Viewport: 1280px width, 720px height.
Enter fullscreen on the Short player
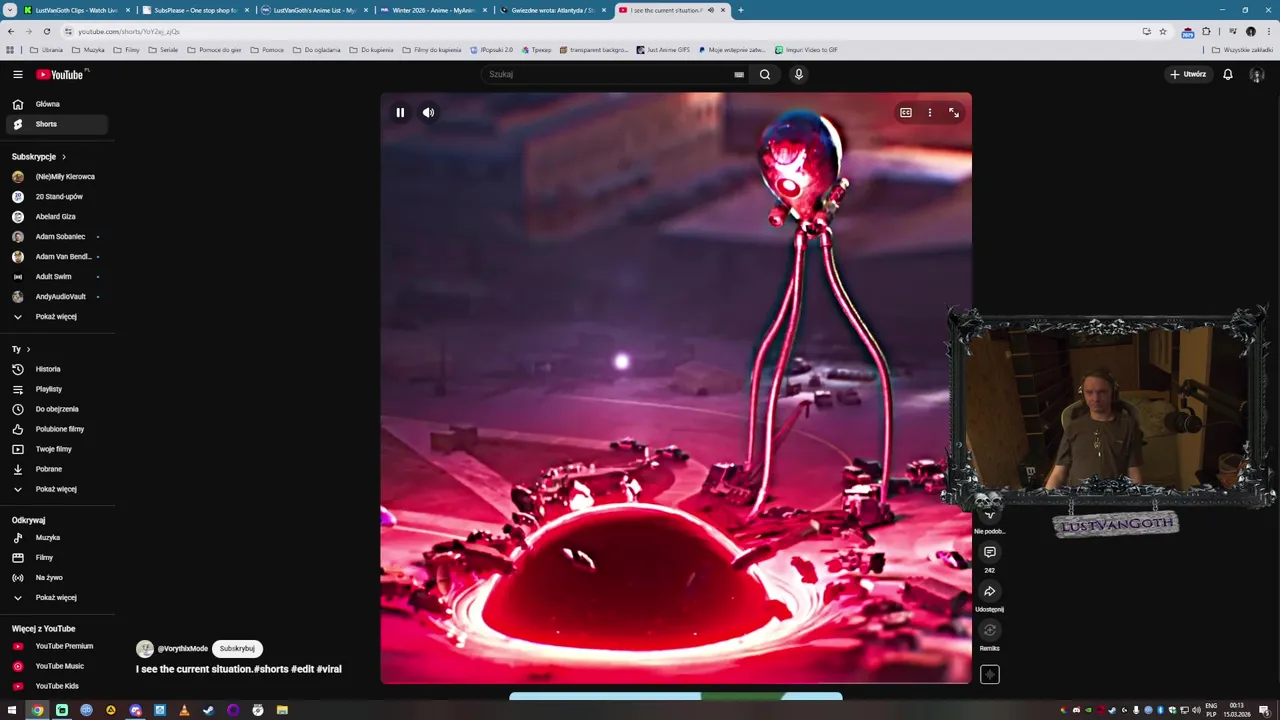[954, 113]
